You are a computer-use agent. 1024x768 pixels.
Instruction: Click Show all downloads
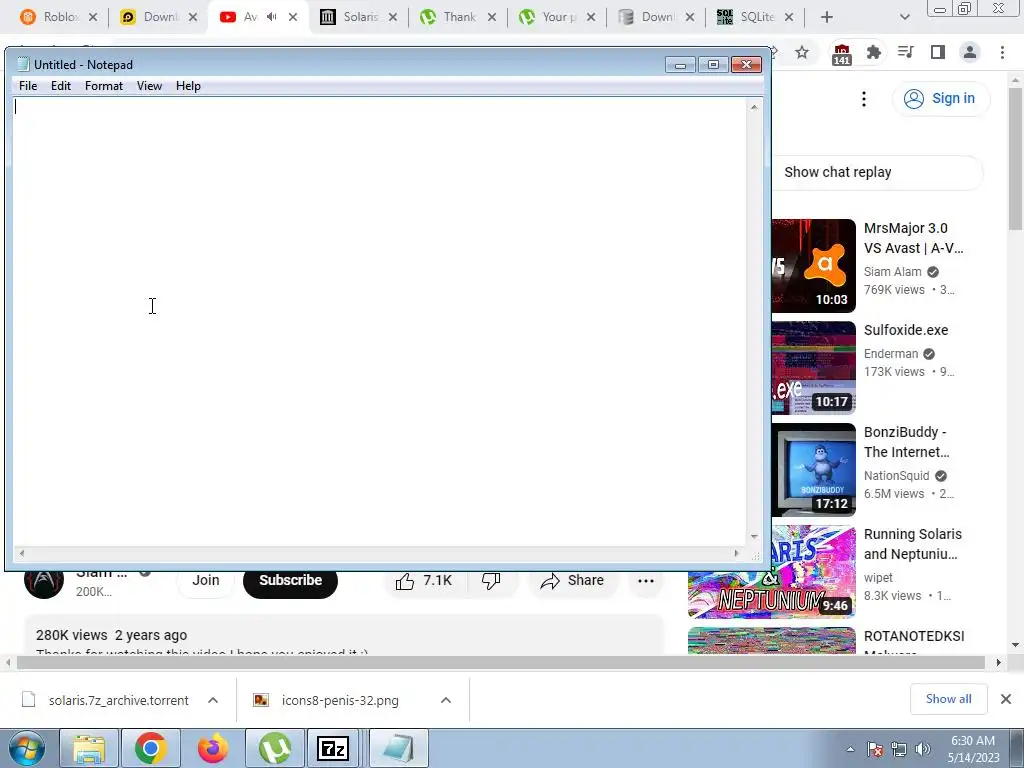click(x=948, y=699)
